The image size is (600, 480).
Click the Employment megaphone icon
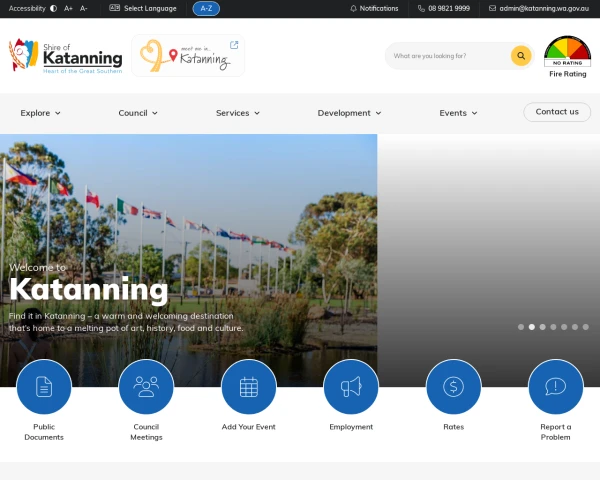tap(351, 387)
